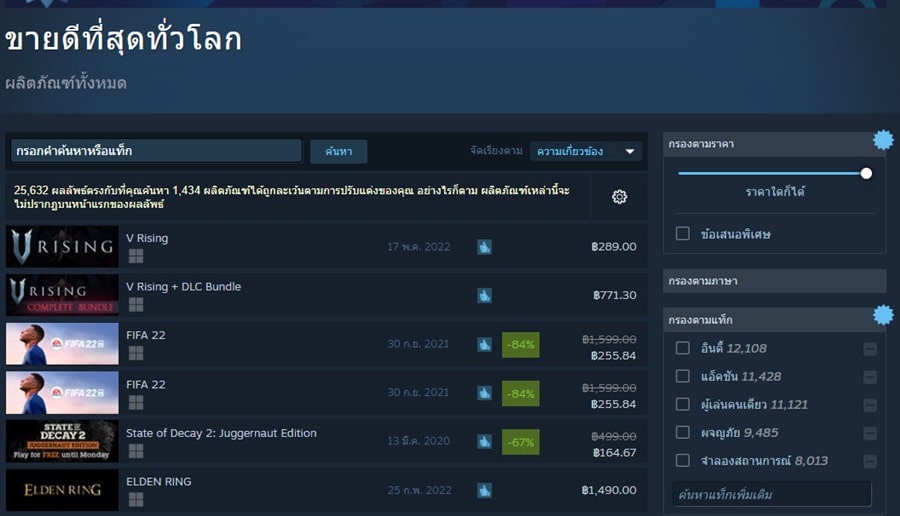Click the search term or tag input field
This screenshot has height=516, width=900.
point(156,151)
